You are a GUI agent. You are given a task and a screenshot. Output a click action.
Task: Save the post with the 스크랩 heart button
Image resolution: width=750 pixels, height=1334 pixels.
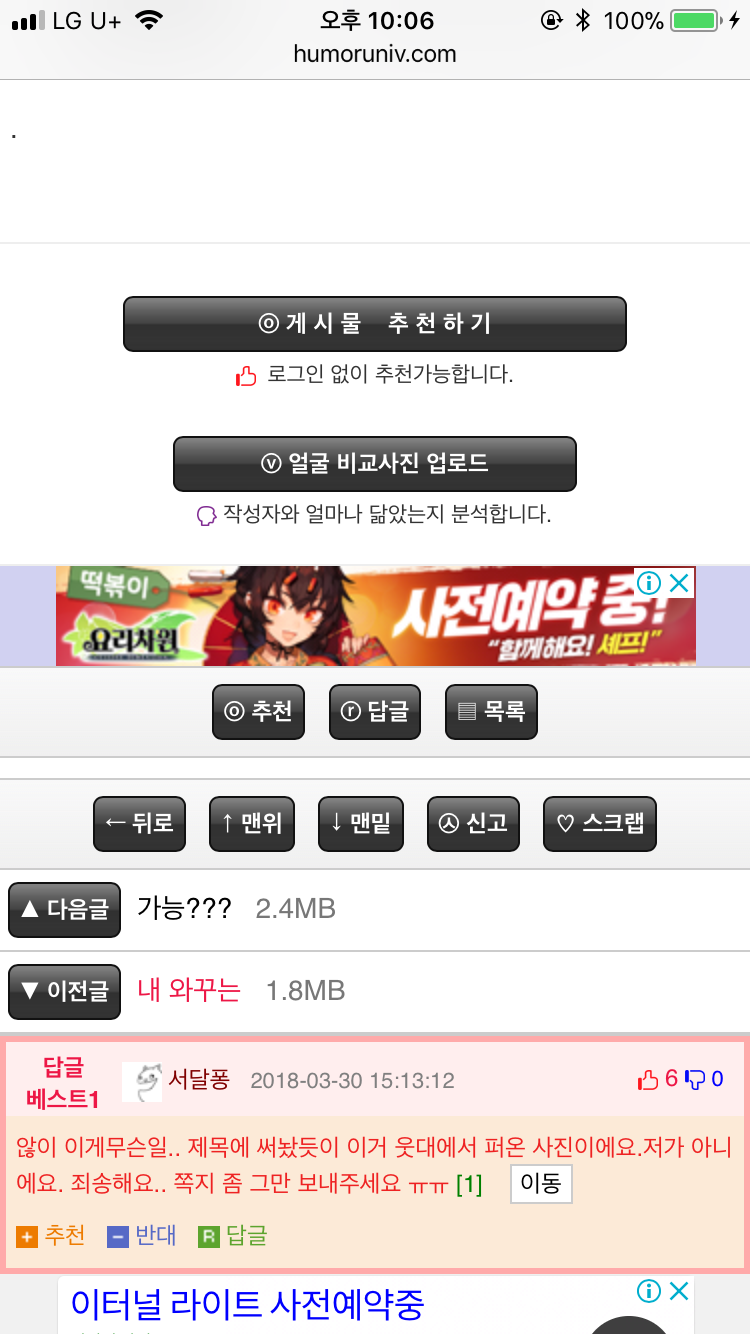coord(600,824)
